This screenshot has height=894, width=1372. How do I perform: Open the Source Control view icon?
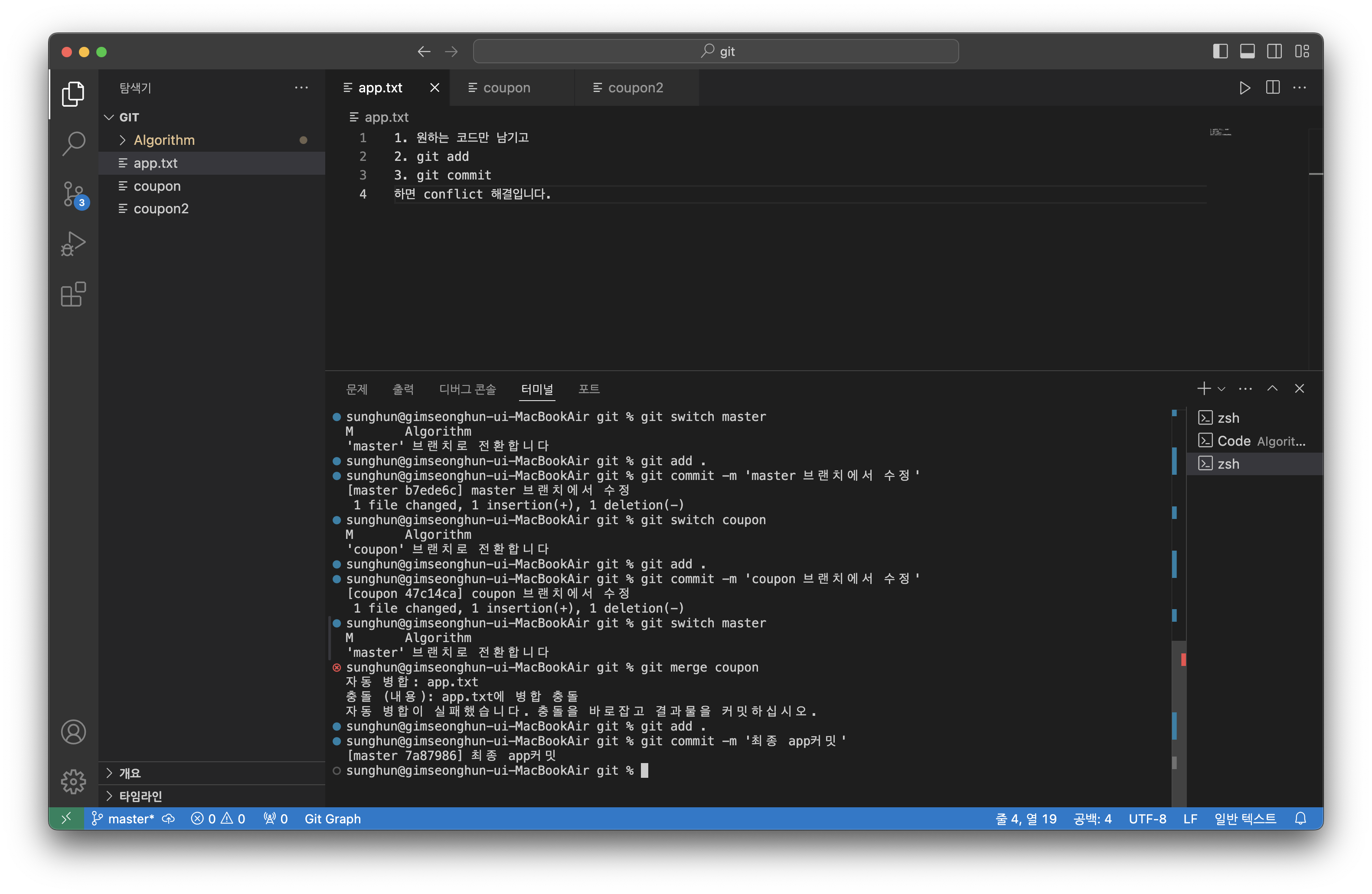73,194
